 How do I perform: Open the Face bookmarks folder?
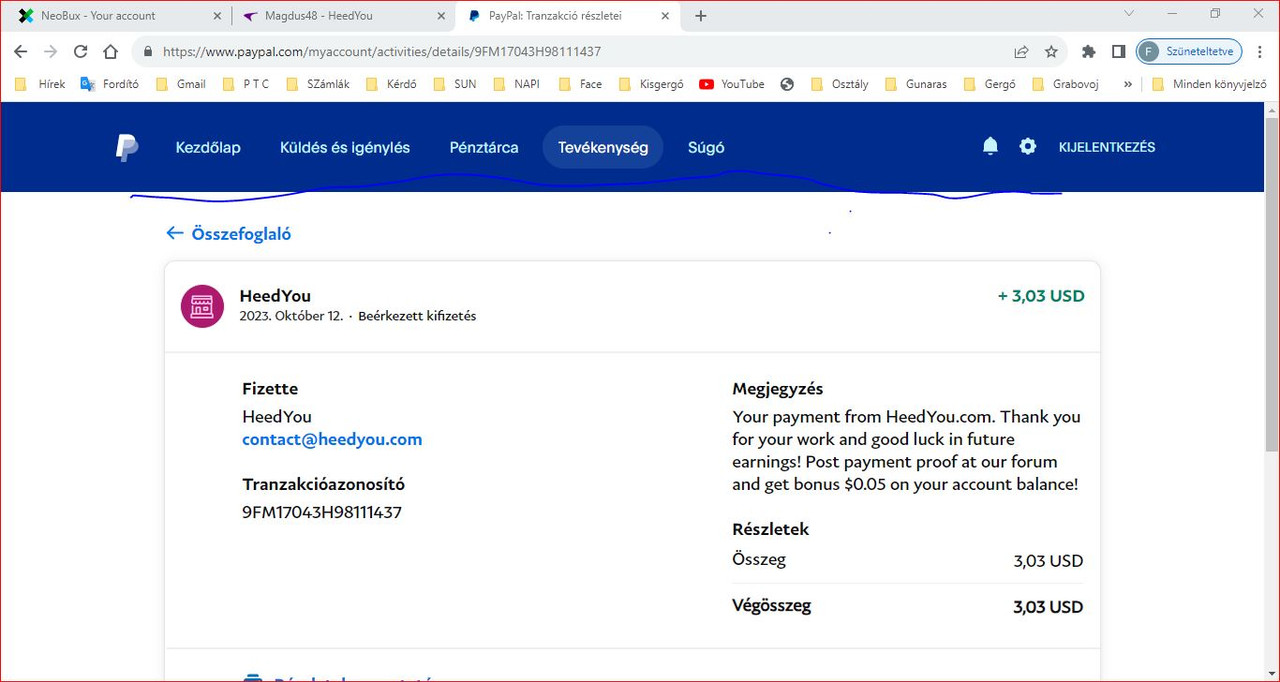581,84
